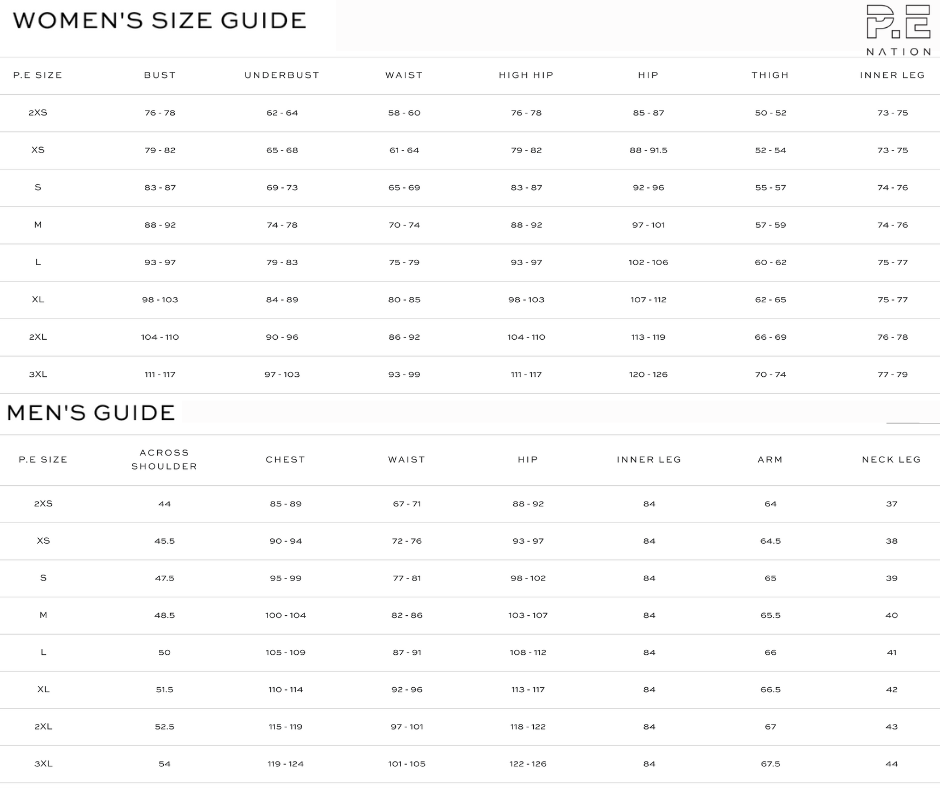
Task: Click the Women's Size Guide heading
Action: click(x=159, y=21)
